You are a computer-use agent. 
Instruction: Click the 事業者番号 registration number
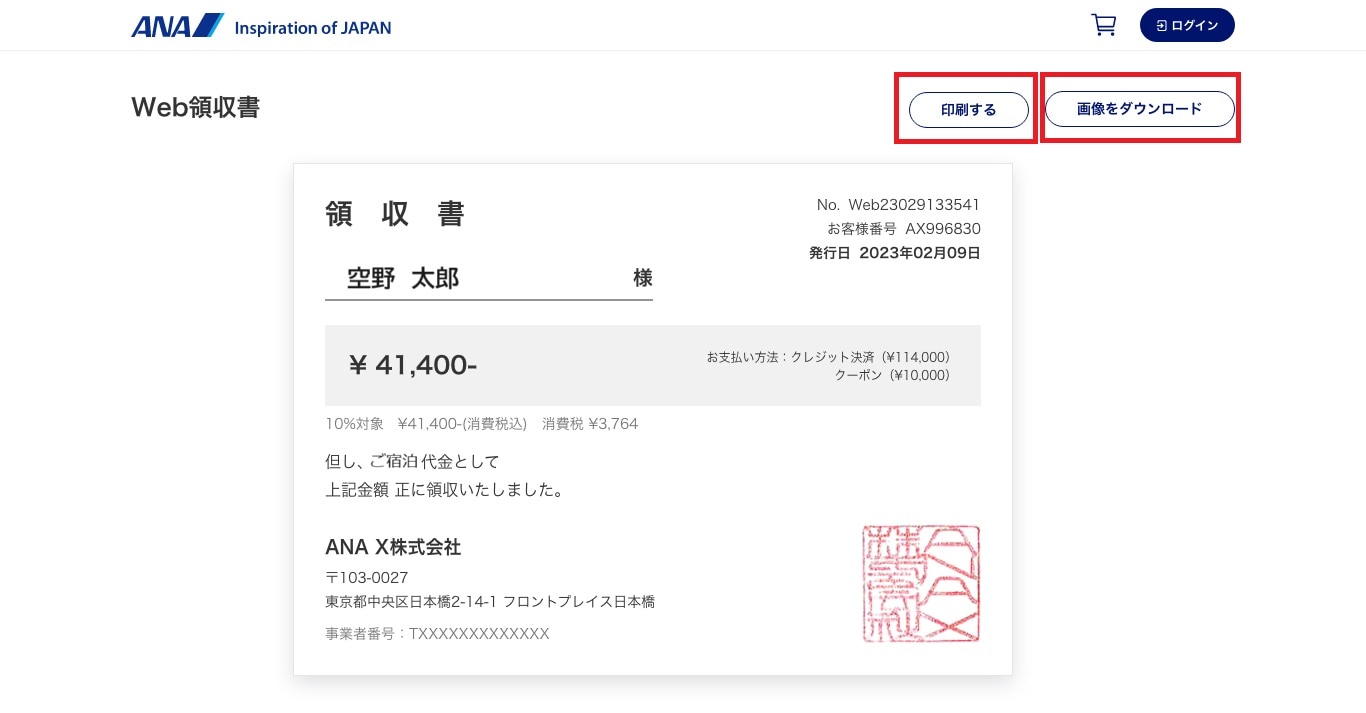(437, 634)
